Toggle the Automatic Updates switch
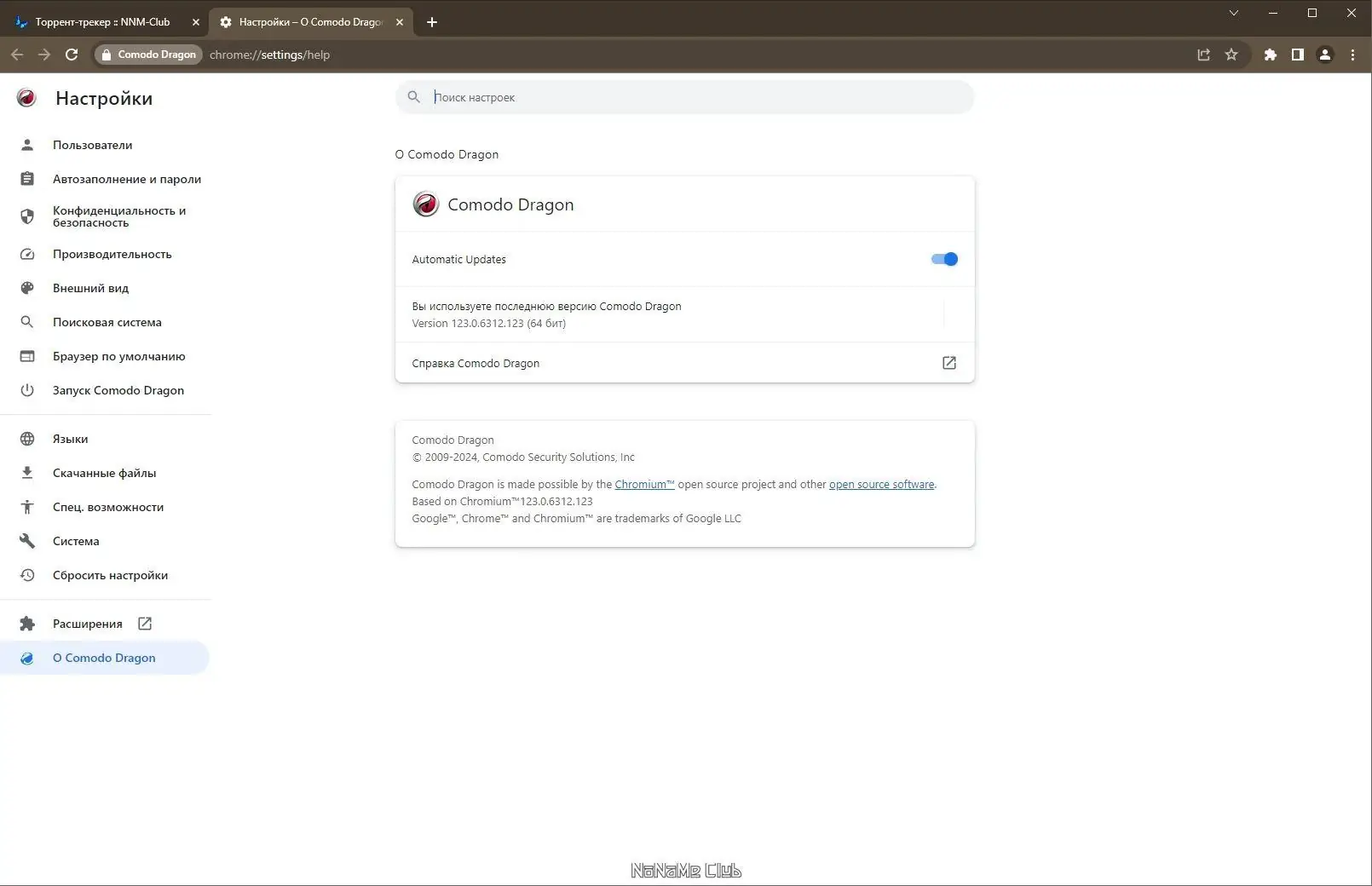The width and height of the screenshot is (1372, 886). [x=944, y=259]
